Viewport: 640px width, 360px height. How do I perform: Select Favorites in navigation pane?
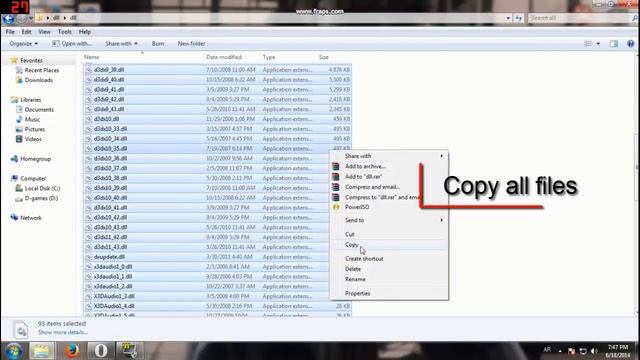tap(31, 60)
